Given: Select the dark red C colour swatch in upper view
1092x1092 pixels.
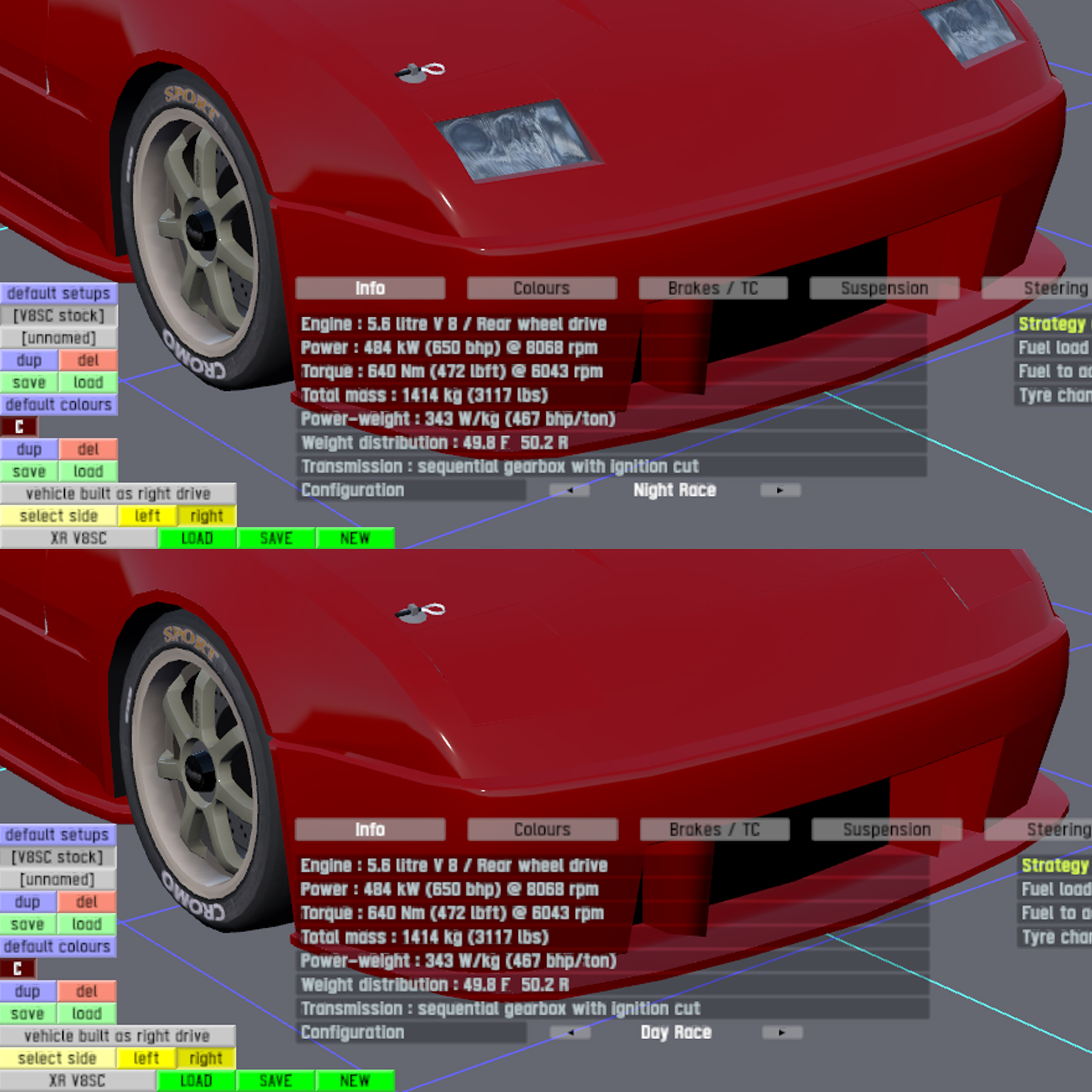Looking at the screenshot, I should pos(19,427).
